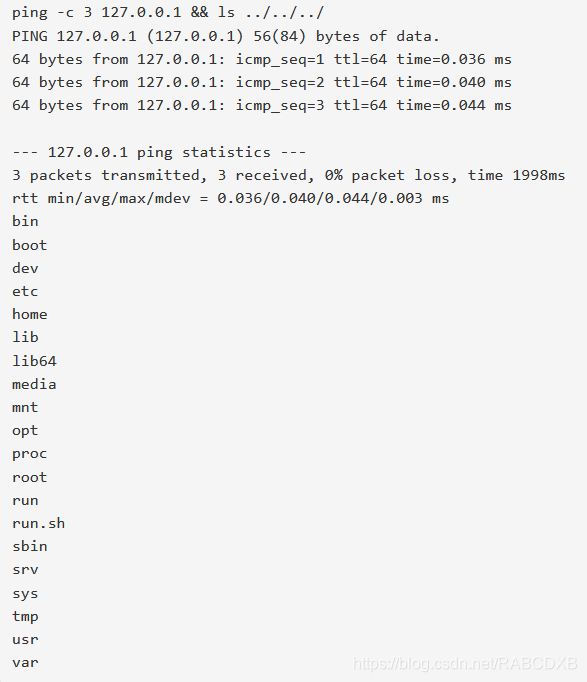The image size is (587, 682).
Task: Click the boot directory entry
Action: pos(30,245)
